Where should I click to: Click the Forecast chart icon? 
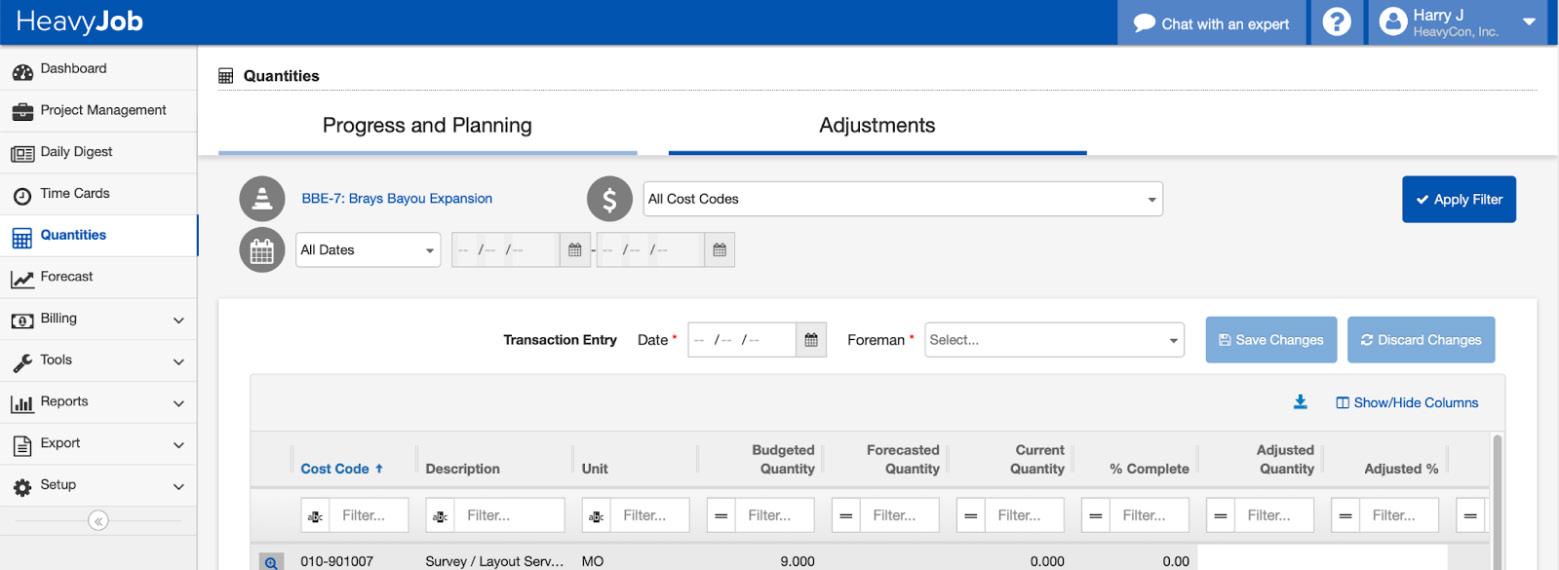pyautogui.click(x=20, y=278)
